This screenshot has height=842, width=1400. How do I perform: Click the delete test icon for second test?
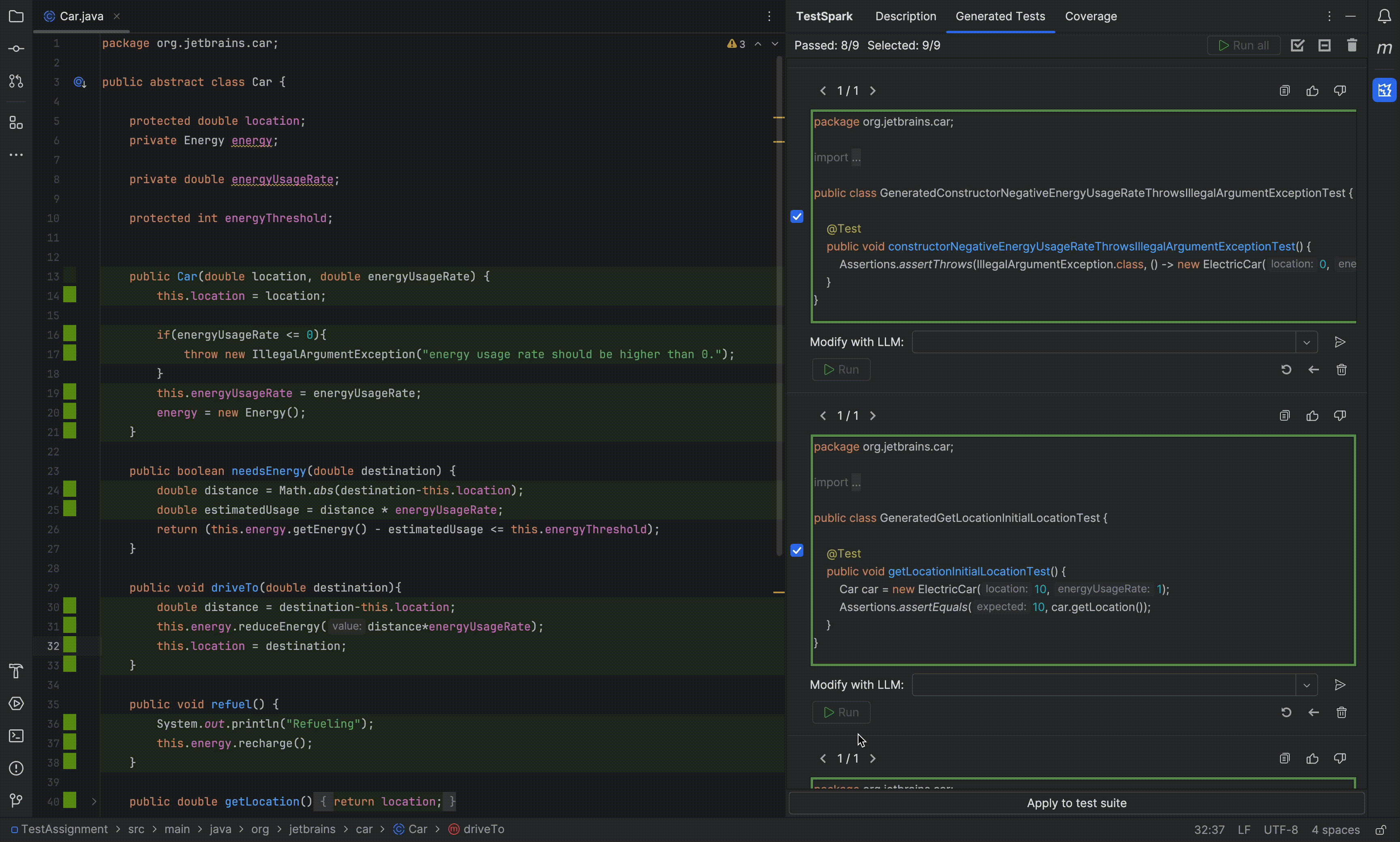click(1341, 712)
